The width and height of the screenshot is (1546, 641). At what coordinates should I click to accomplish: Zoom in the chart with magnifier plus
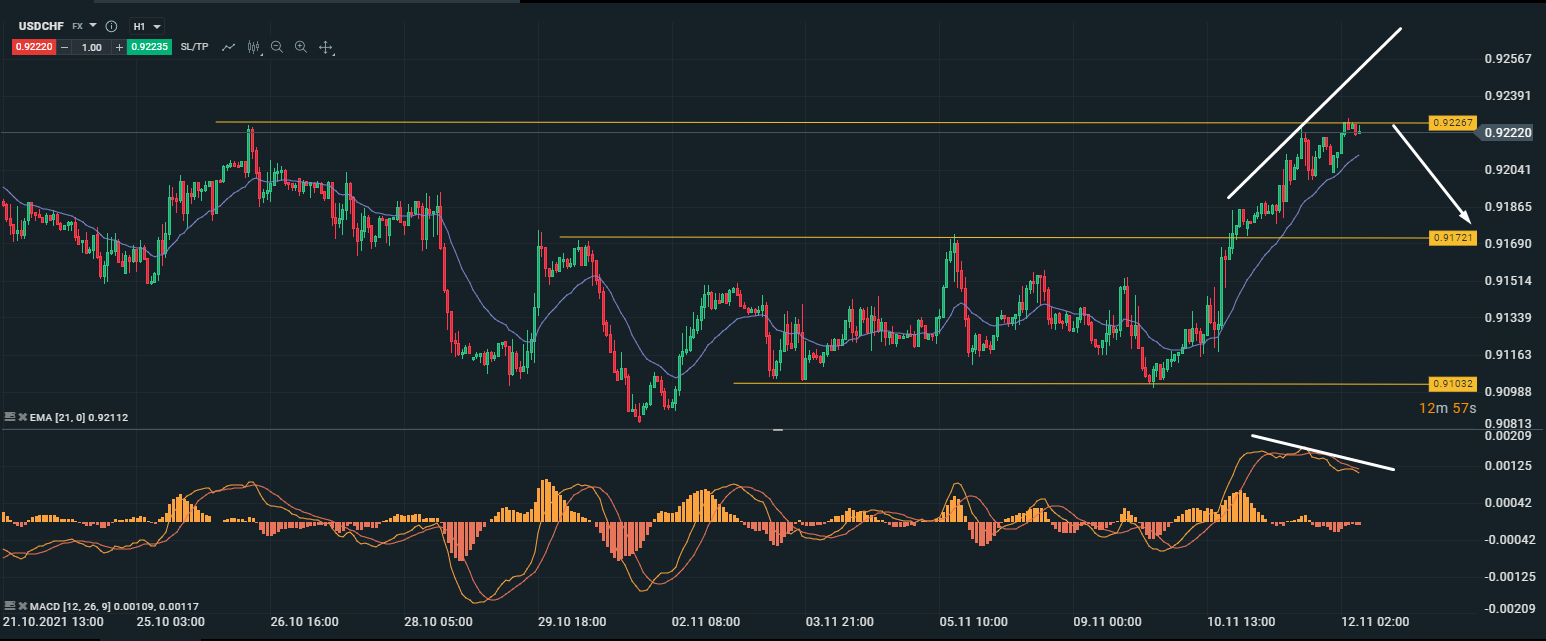301,47
